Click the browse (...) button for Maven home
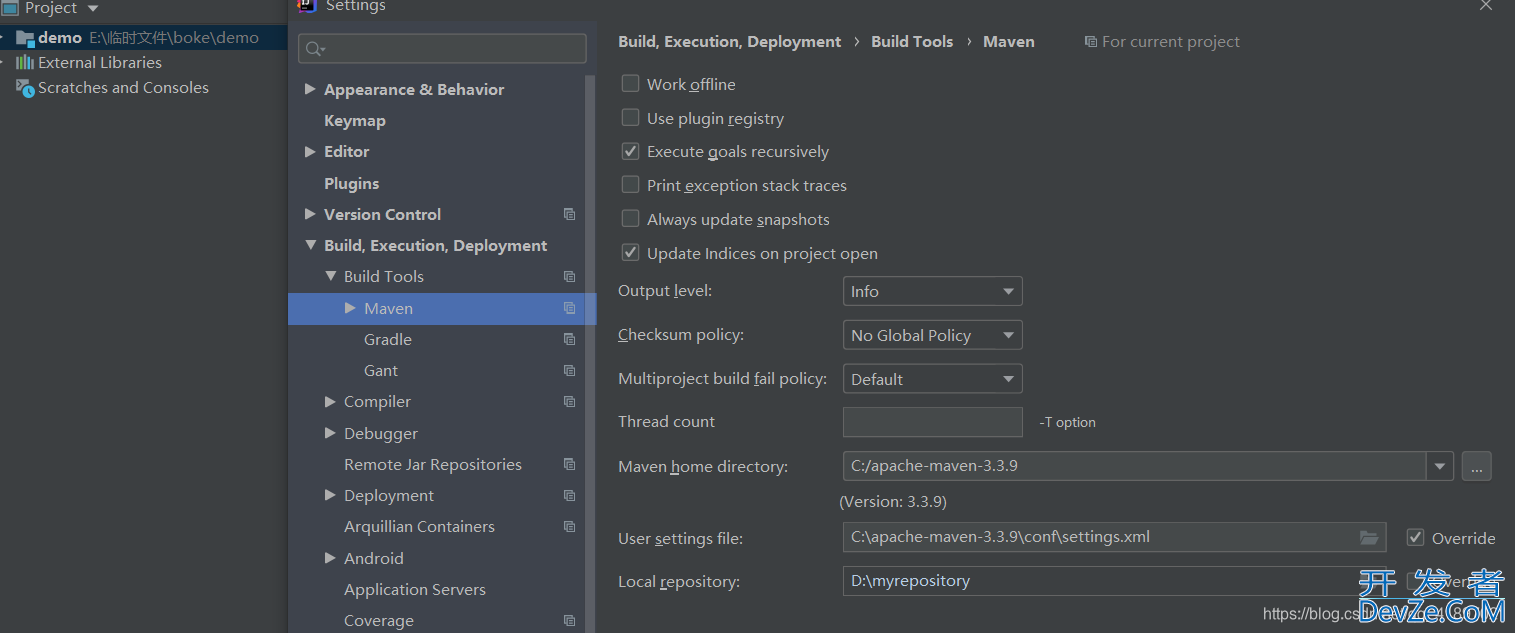This screenshot has height=633, width=1515. [1477, 466]
